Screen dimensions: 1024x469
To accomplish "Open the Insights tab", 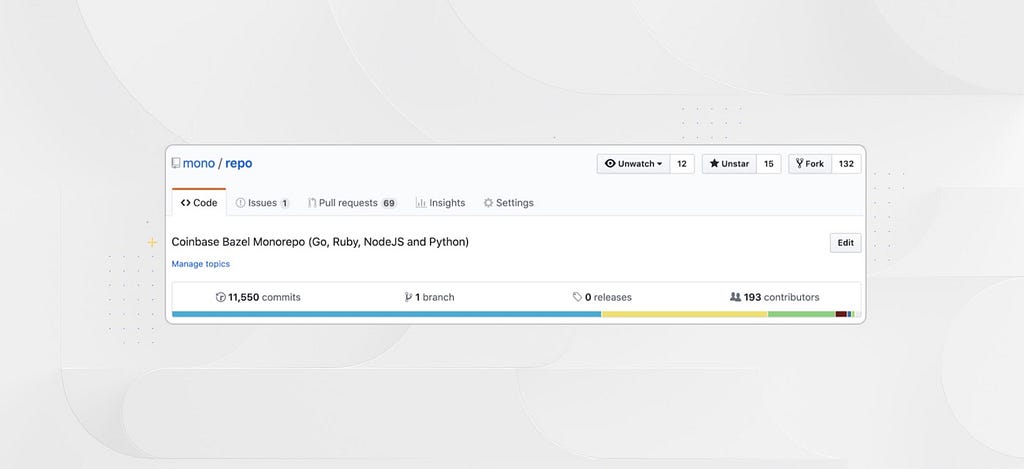I will tap(441, 202).
